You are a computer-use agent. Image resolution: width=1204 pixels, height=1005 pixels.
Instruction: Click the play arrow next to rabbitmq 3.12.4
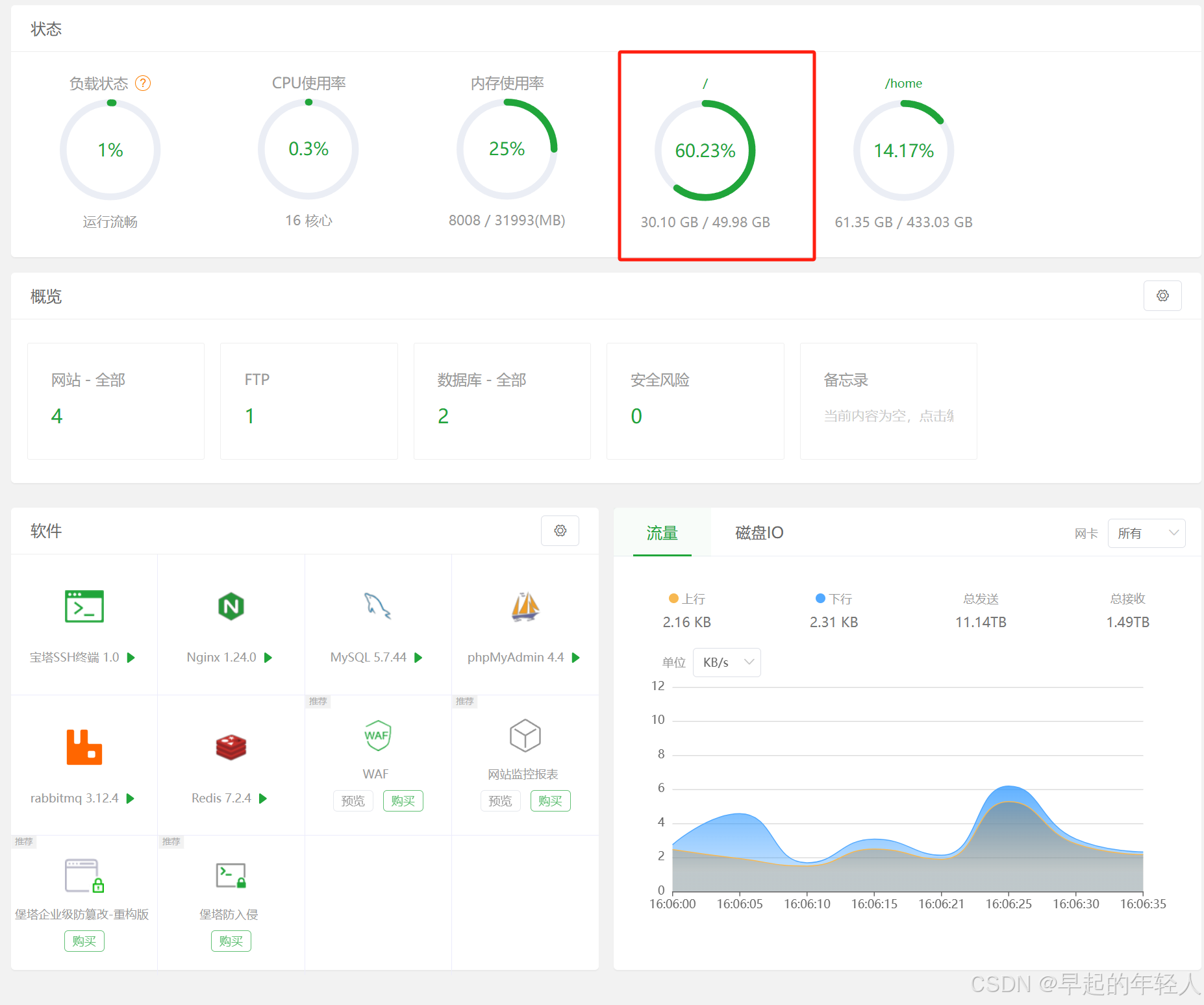point(131,799)
